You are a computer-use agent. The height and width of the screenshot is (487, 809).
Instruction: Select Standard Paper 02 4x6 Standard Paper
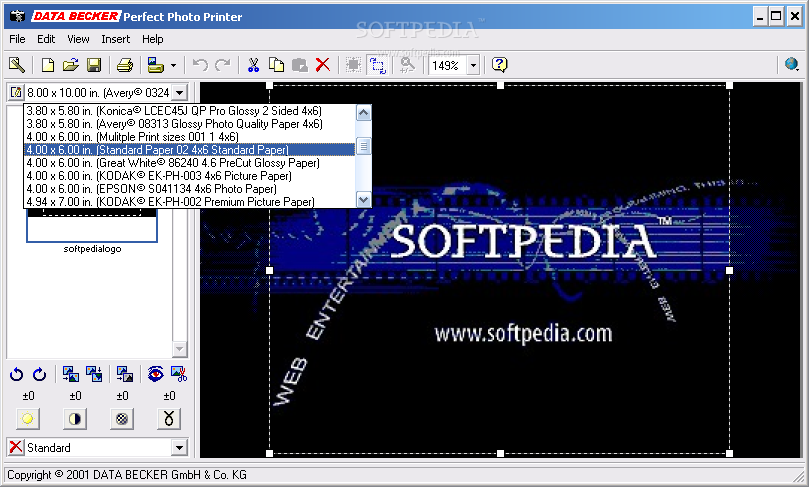[x=190, y=150]
